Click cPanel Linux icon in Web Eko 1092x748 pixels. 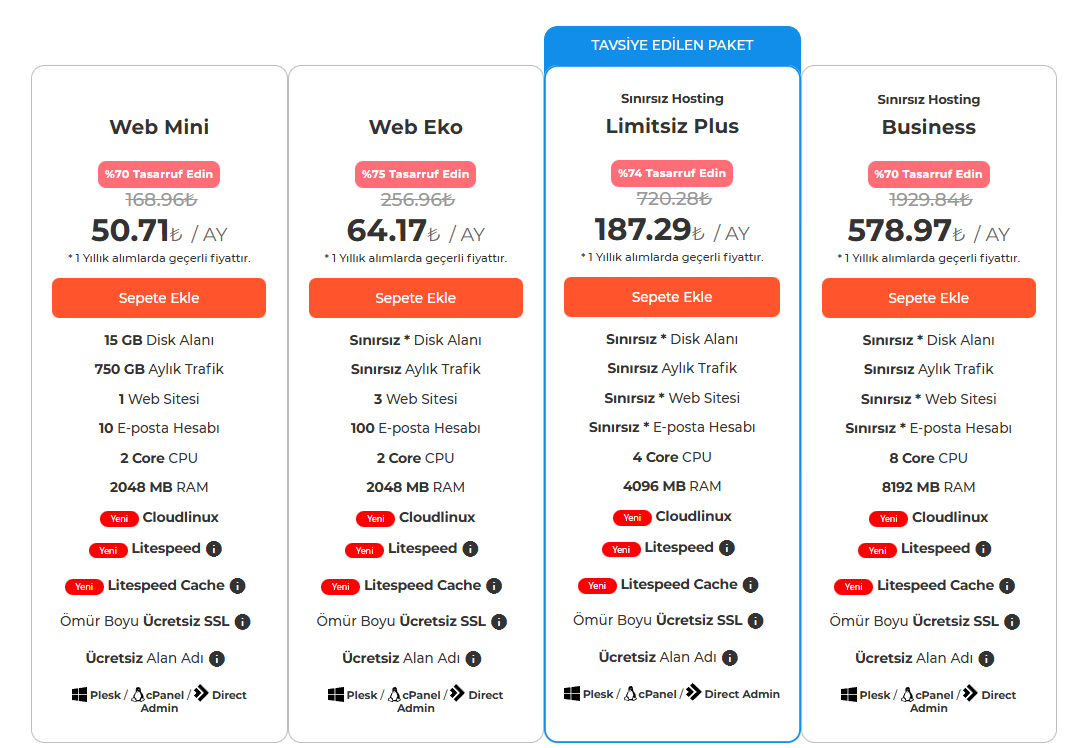(394, 694)
